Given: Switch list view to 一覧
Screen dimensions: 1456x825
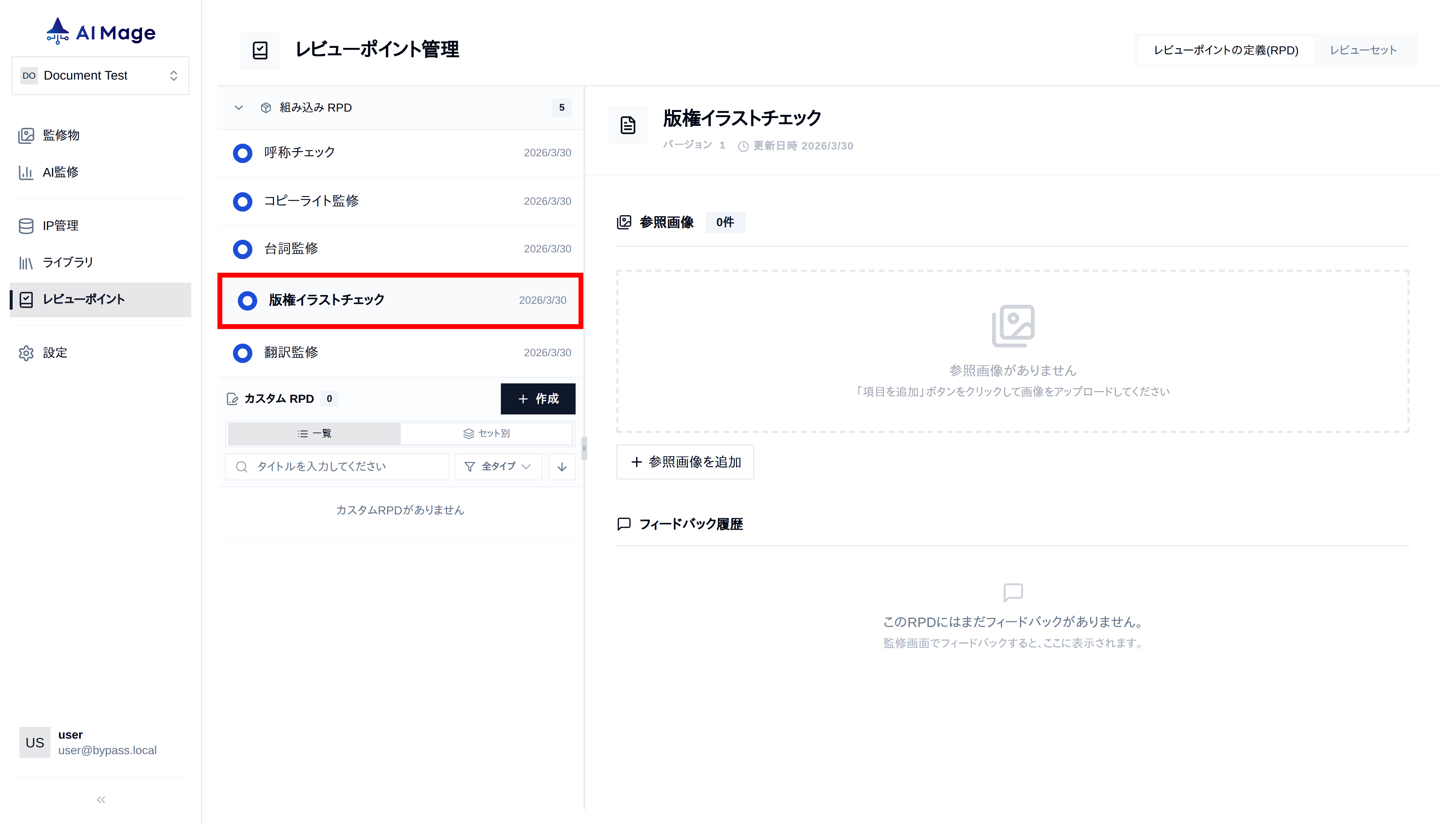Looking at the screenshot, I should (x=314, y=434).
